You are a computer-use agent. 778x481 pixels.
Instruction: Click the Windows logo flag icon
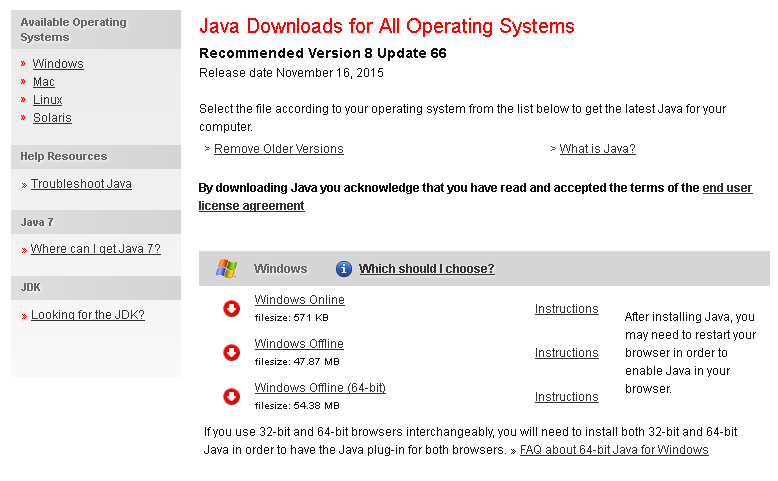[x=227, y=269]
